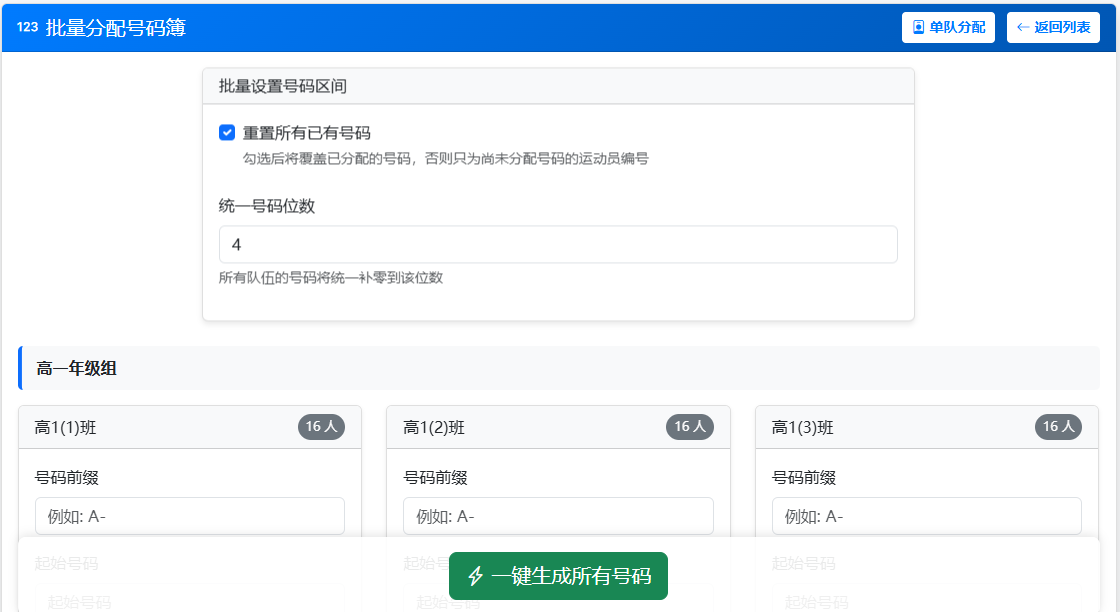This screenshot has height=612, width=1120.
Task: Click the 号码前缀 field under 高1(2)班
Action: coord(558,516)
